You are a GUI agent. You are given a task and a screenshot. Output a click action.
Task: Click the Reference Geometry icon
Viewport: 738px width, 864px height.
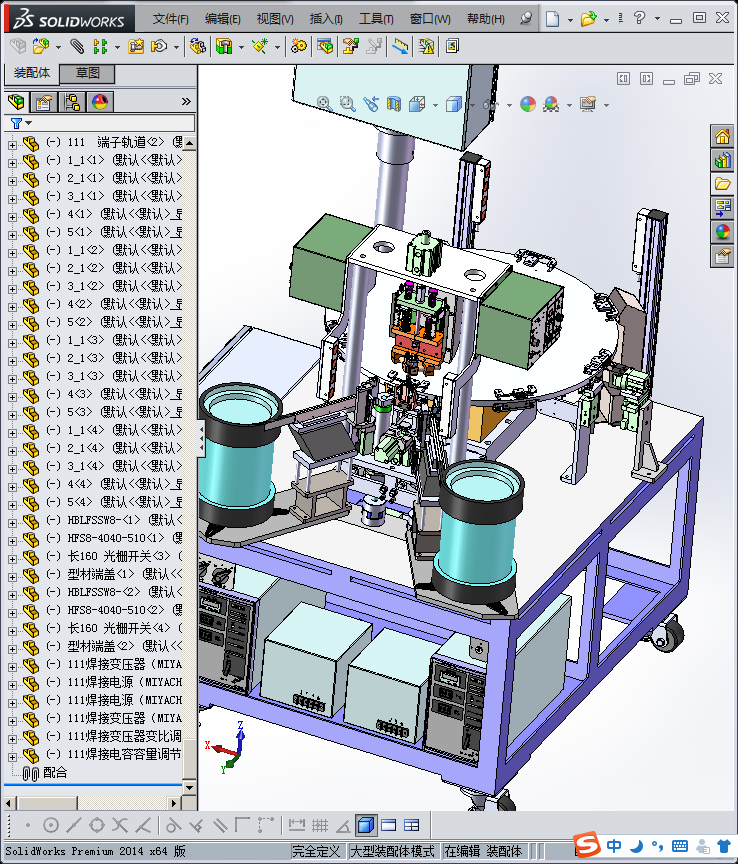coord(260,47)
